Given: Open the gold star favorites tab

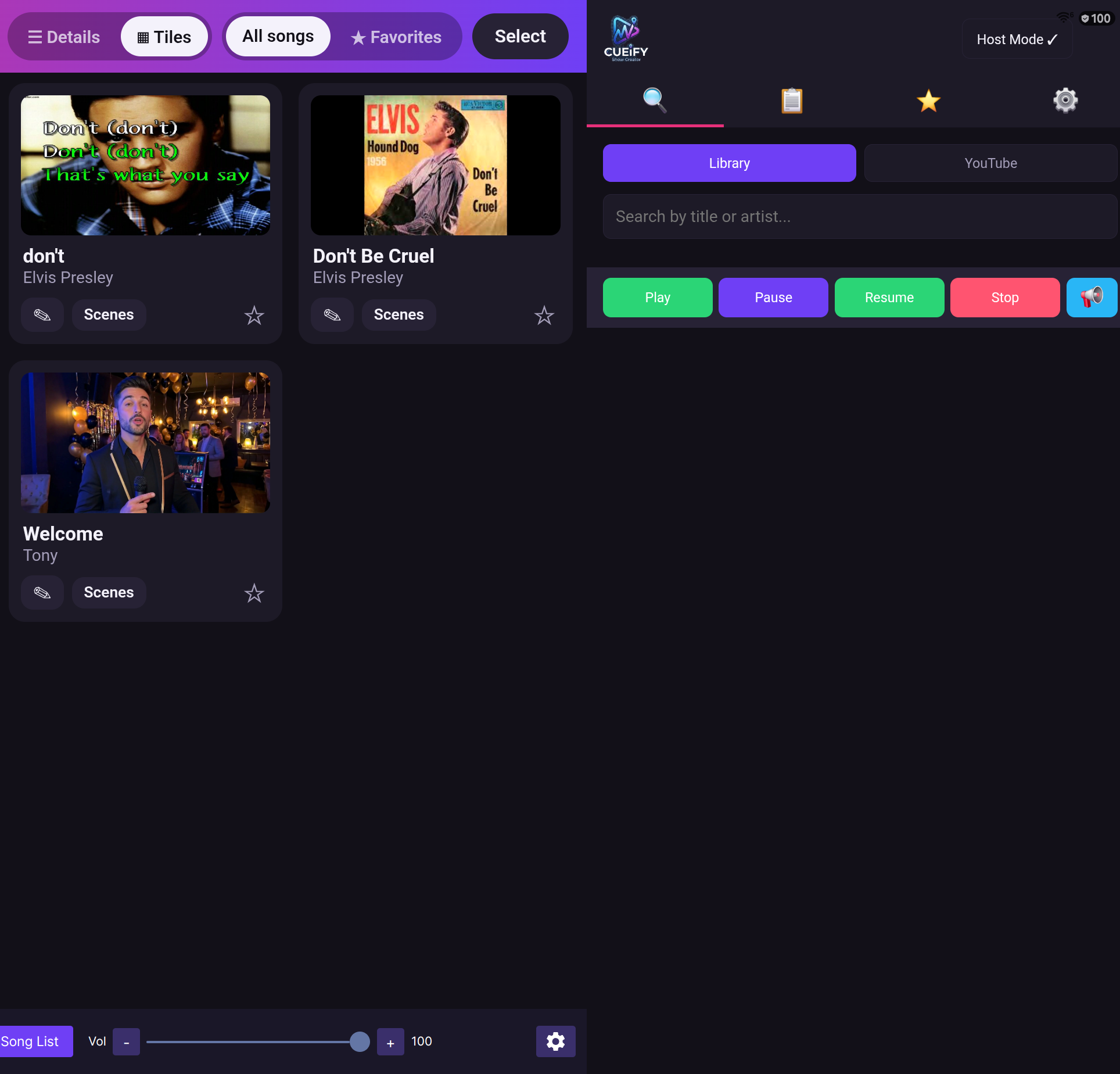Looking at the screenshot, I should (928, 100).
